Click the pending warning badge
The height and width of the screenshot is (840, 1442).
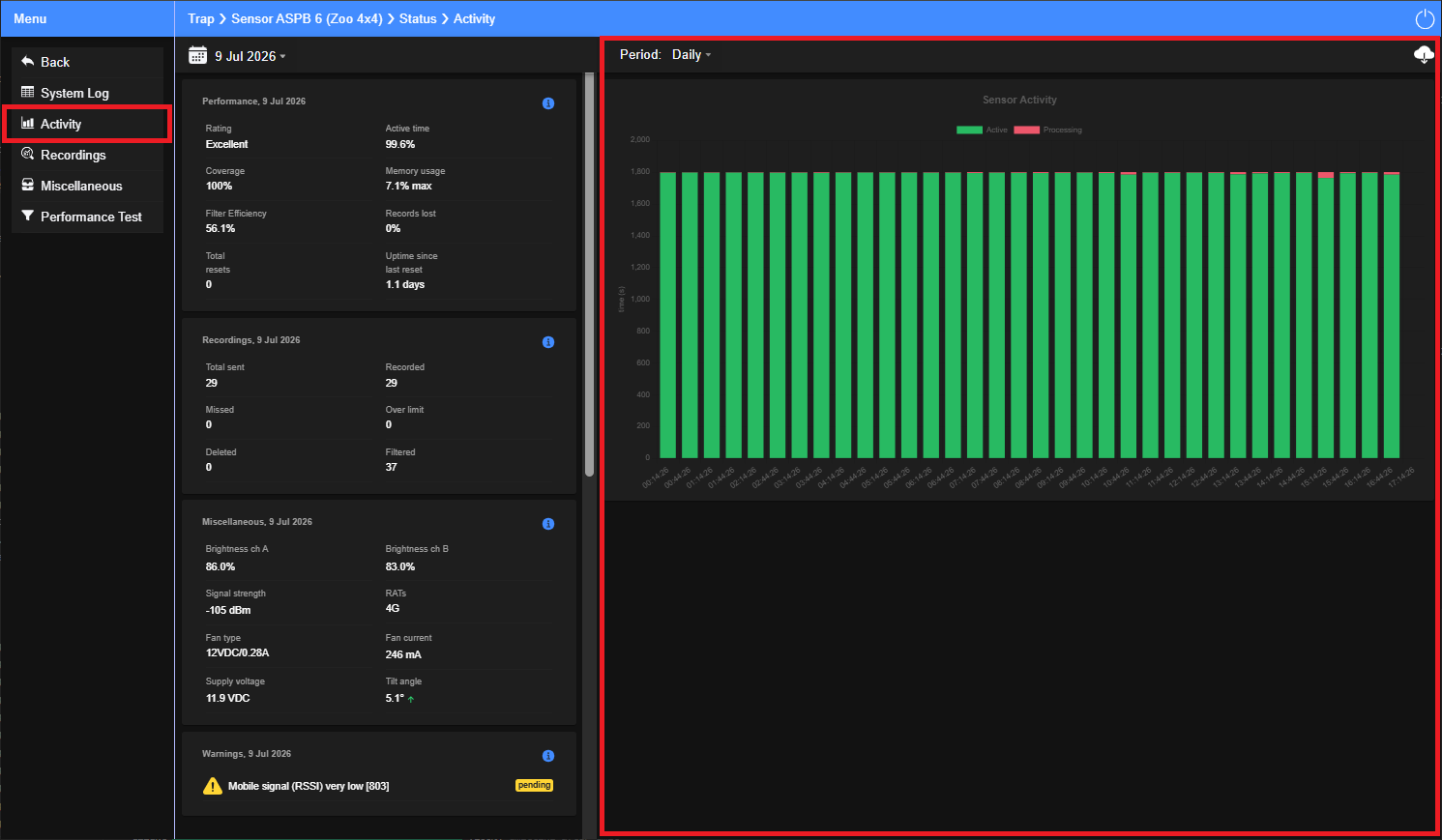point(534,785)
